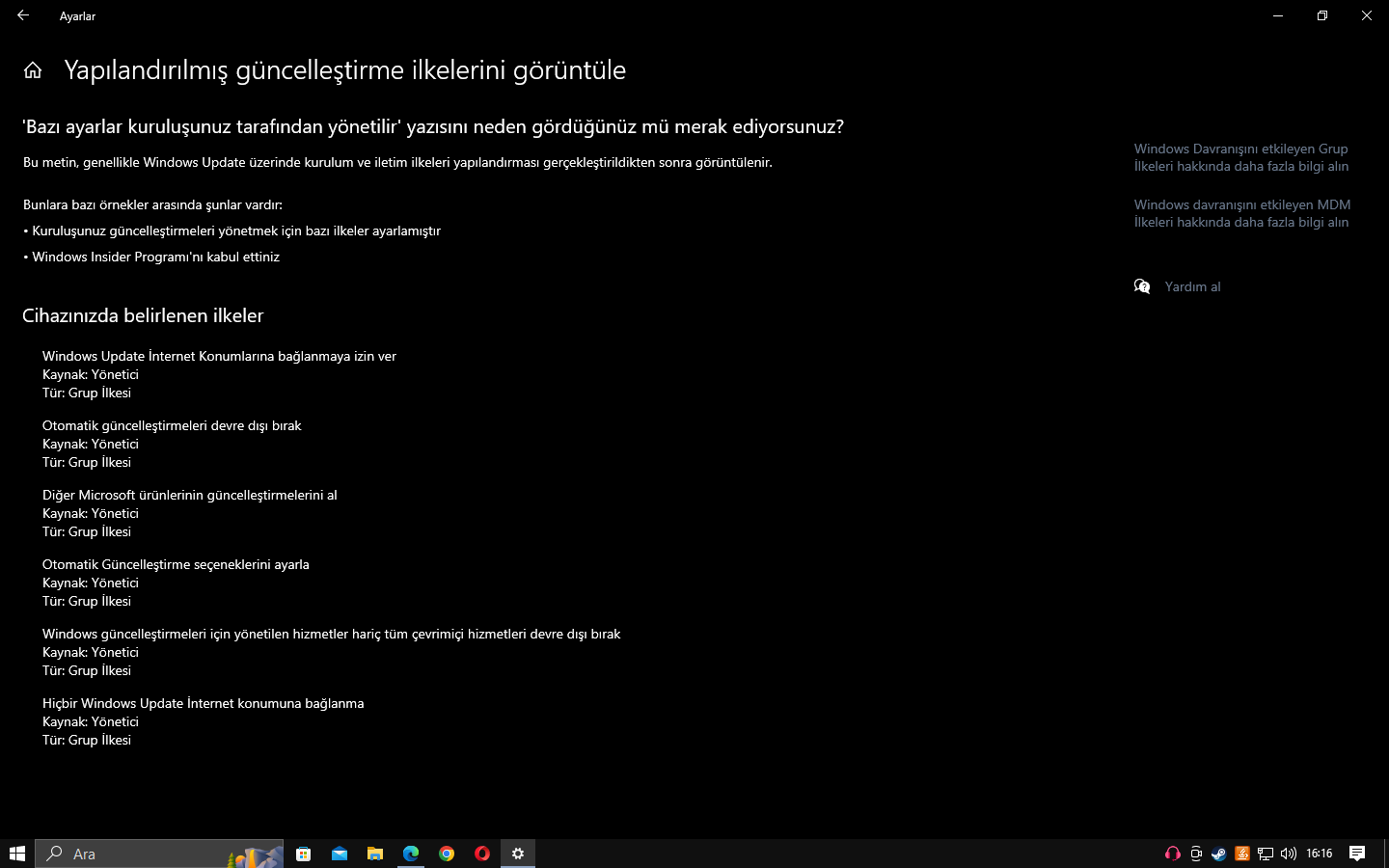Image resolution: width=1389 pixels, height=868 pixels.
Task: Launch Google Chrome from the taskbar
Action: (x=447, y=854)
